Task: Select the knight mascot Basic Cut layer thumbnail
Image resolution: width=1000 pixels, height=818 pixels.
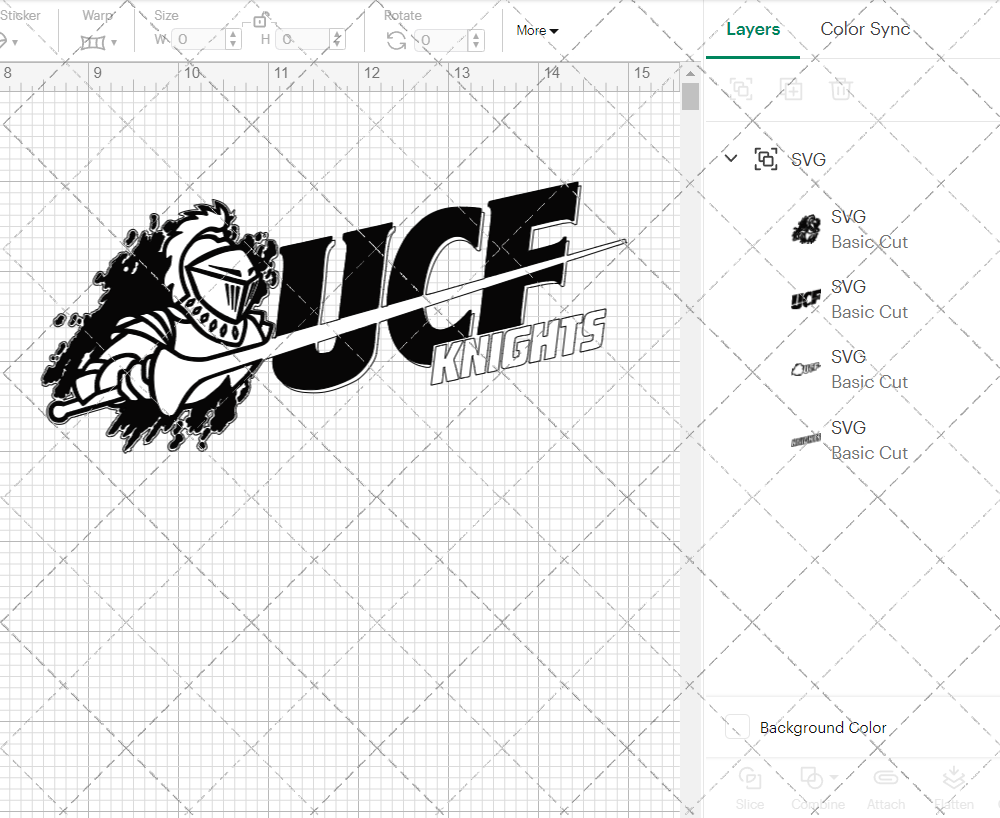Action: pos(806,229)
